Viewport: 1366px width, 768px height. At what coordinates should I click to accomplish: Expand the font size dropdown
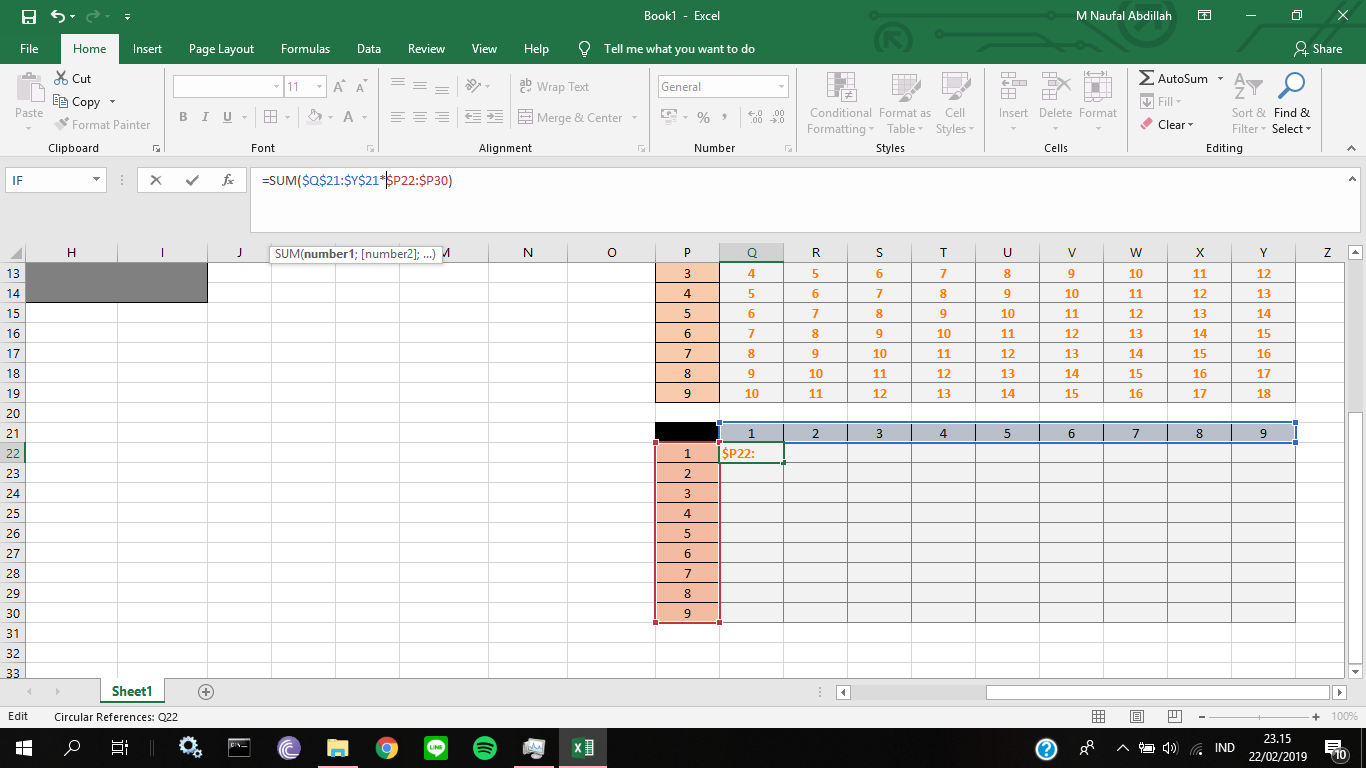click(x=319, y=87)
